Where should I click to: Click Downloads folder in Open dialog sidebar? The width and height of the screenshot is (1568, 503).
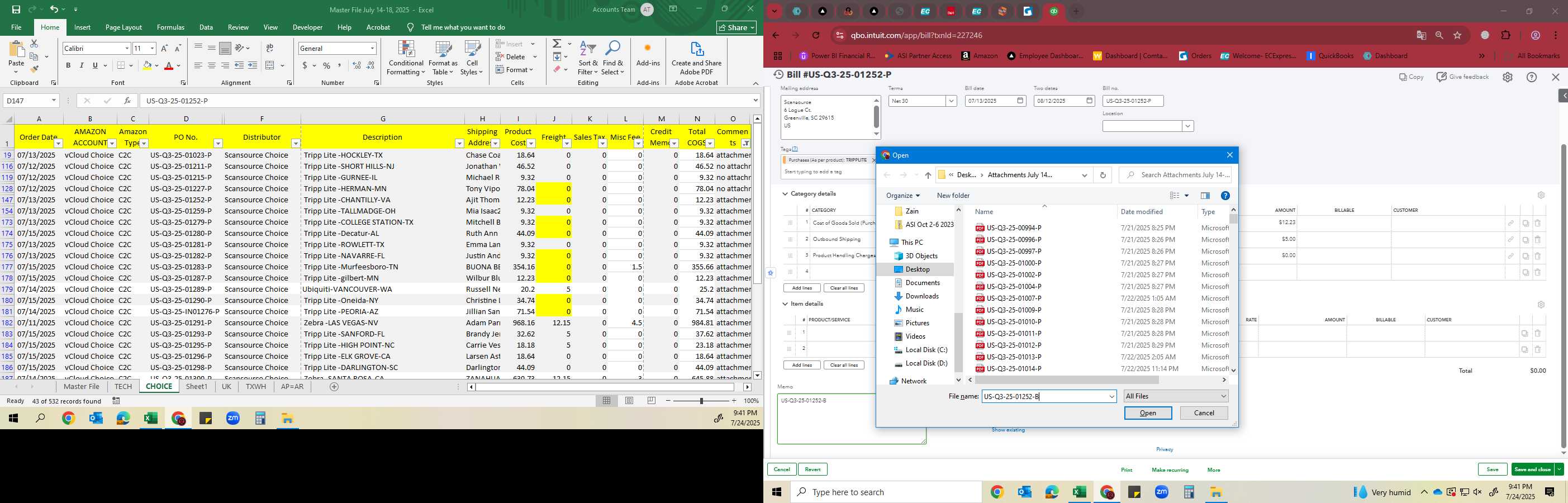(x=921, y=297)
